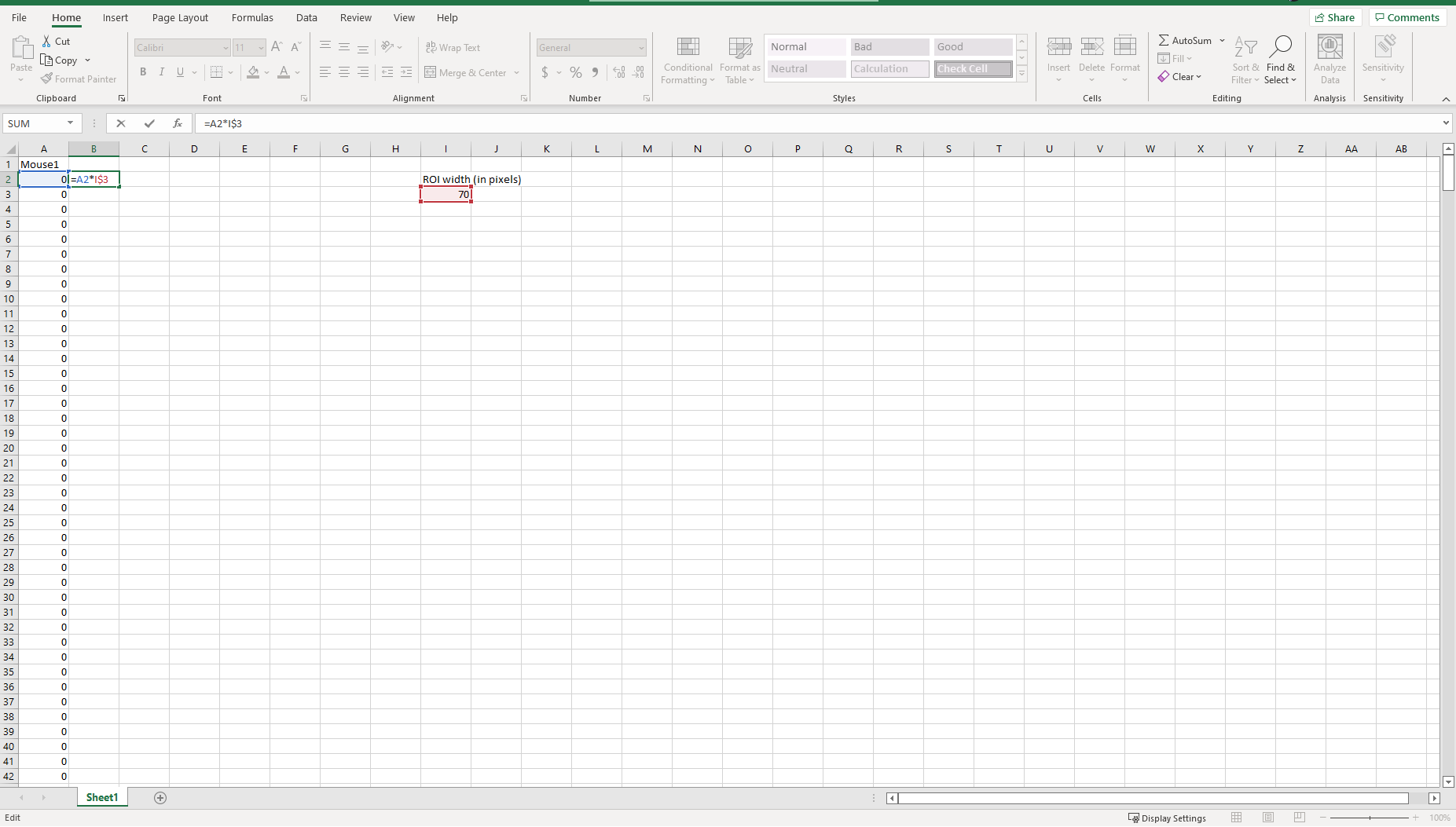1456x827 pixels.
Task: Click the Cut scissors icon
Action: (46, 41)
